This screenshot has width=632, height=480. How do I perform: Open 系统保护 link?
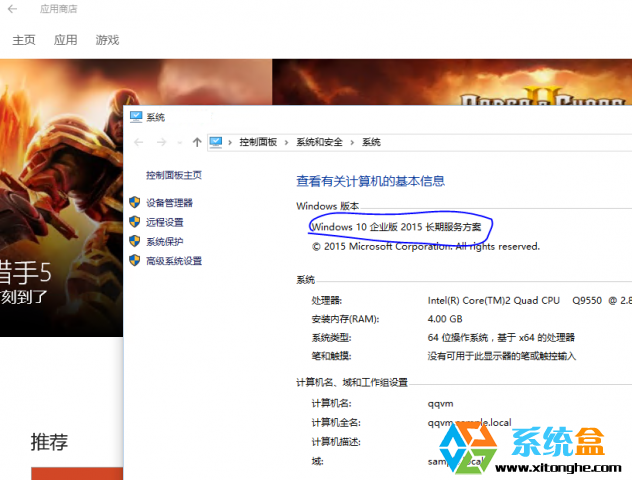[164, 241]
